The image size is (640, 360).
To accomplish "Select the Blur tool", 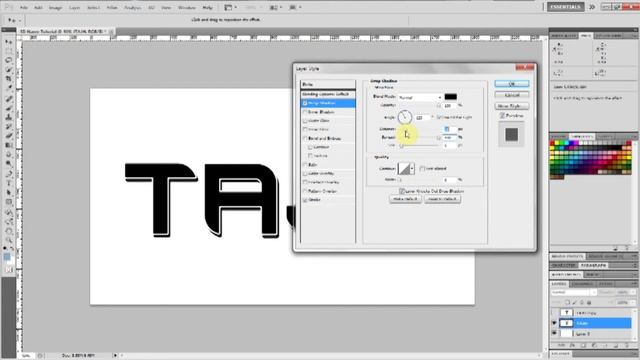I will [8, 154].
